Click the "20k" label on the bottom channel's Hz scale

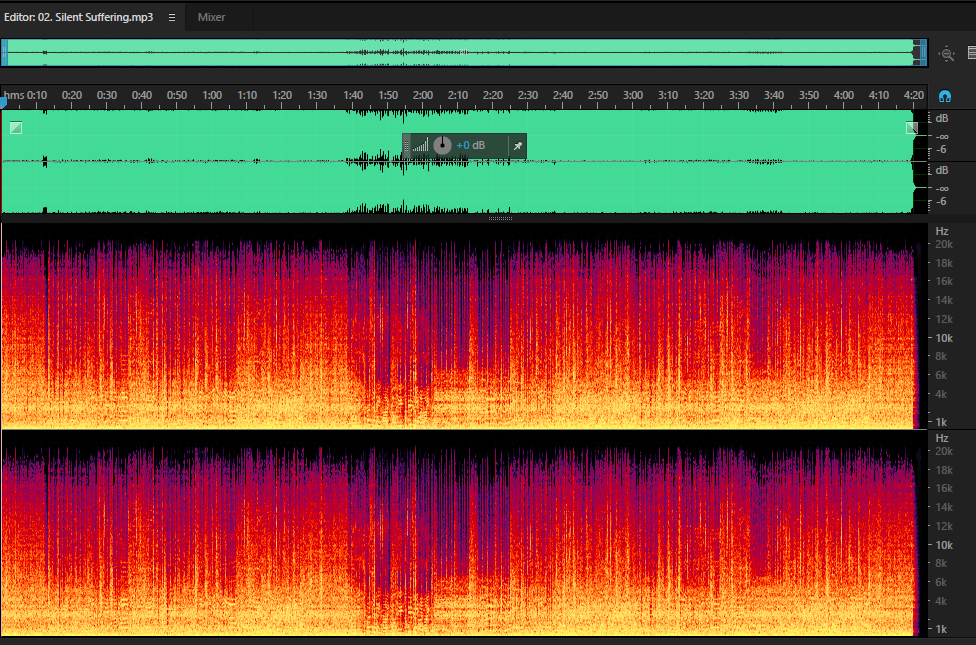944,451
